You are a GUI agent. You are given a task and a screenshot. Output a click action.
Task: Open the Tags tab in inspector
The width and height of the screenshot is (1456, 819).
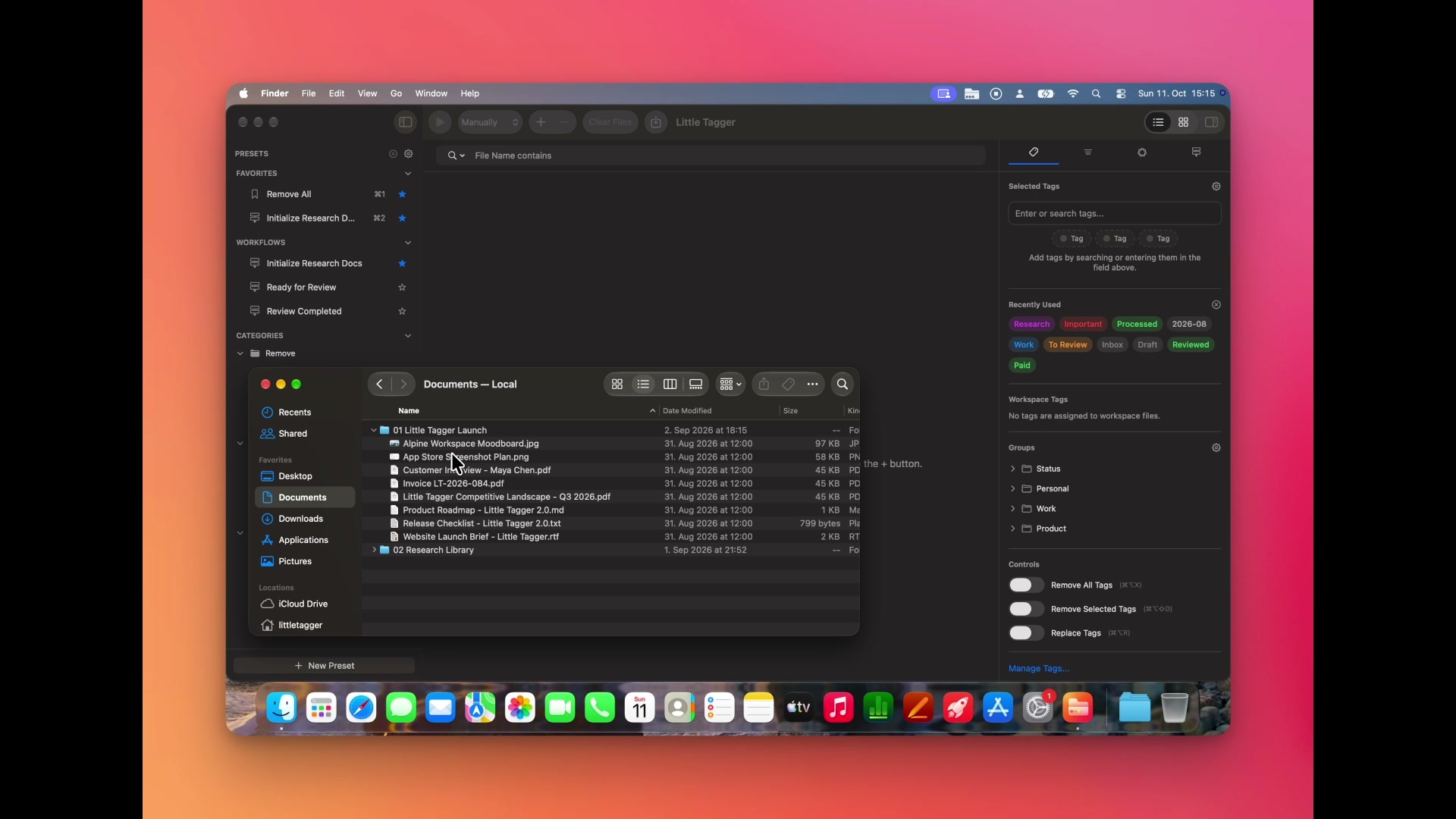click(x=1034, y=152)
